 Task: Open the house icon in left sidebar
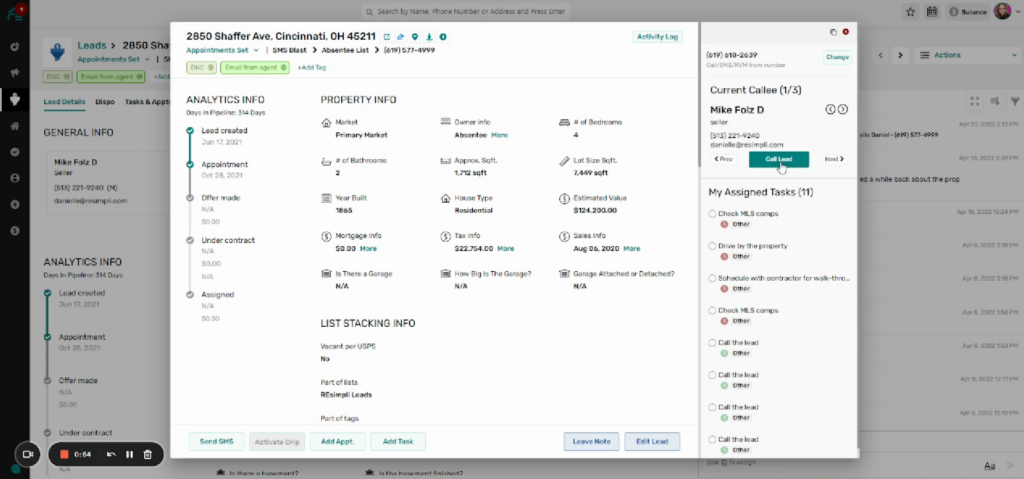(x=14, y=126)
